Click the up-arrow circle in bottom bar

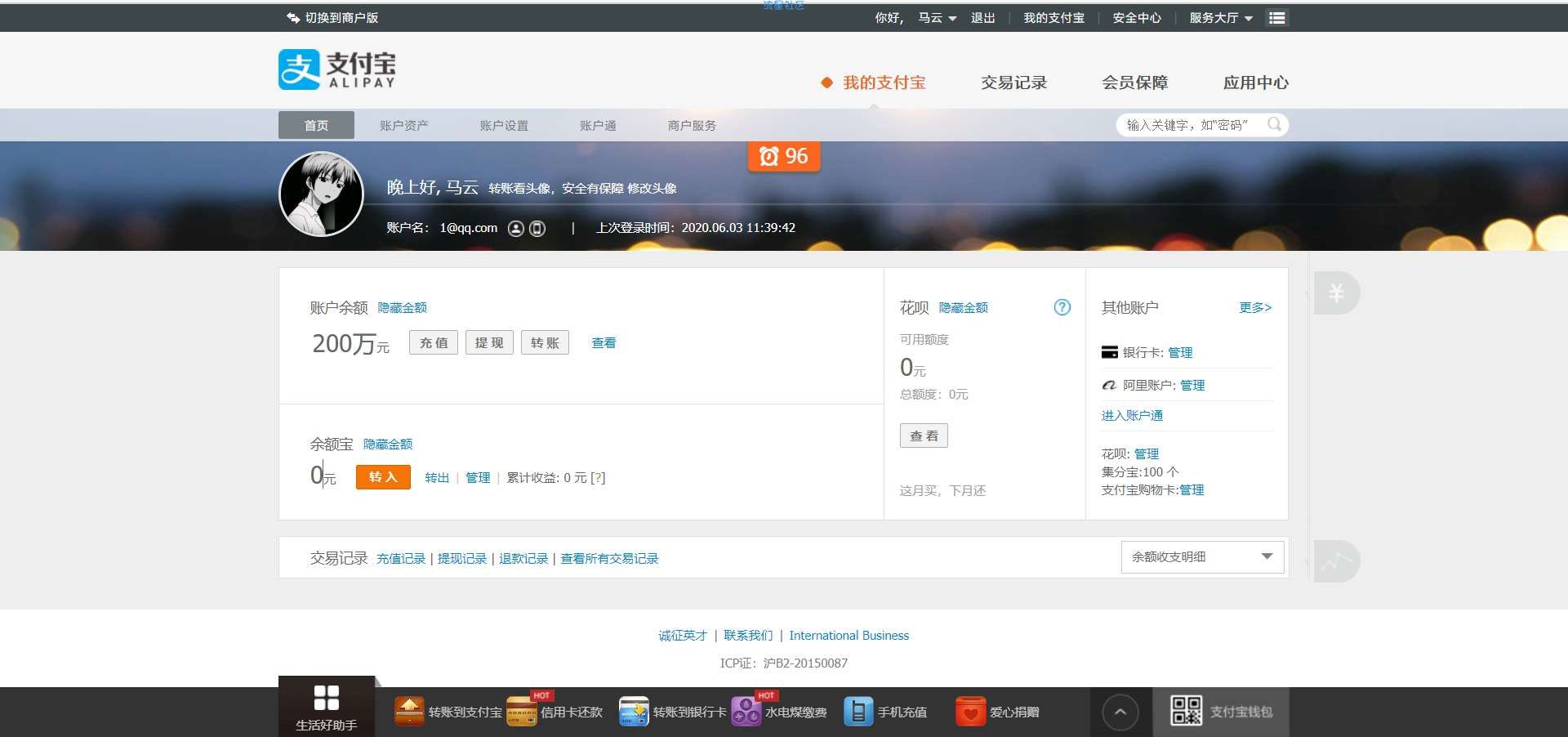click(x=1120, y=712)
